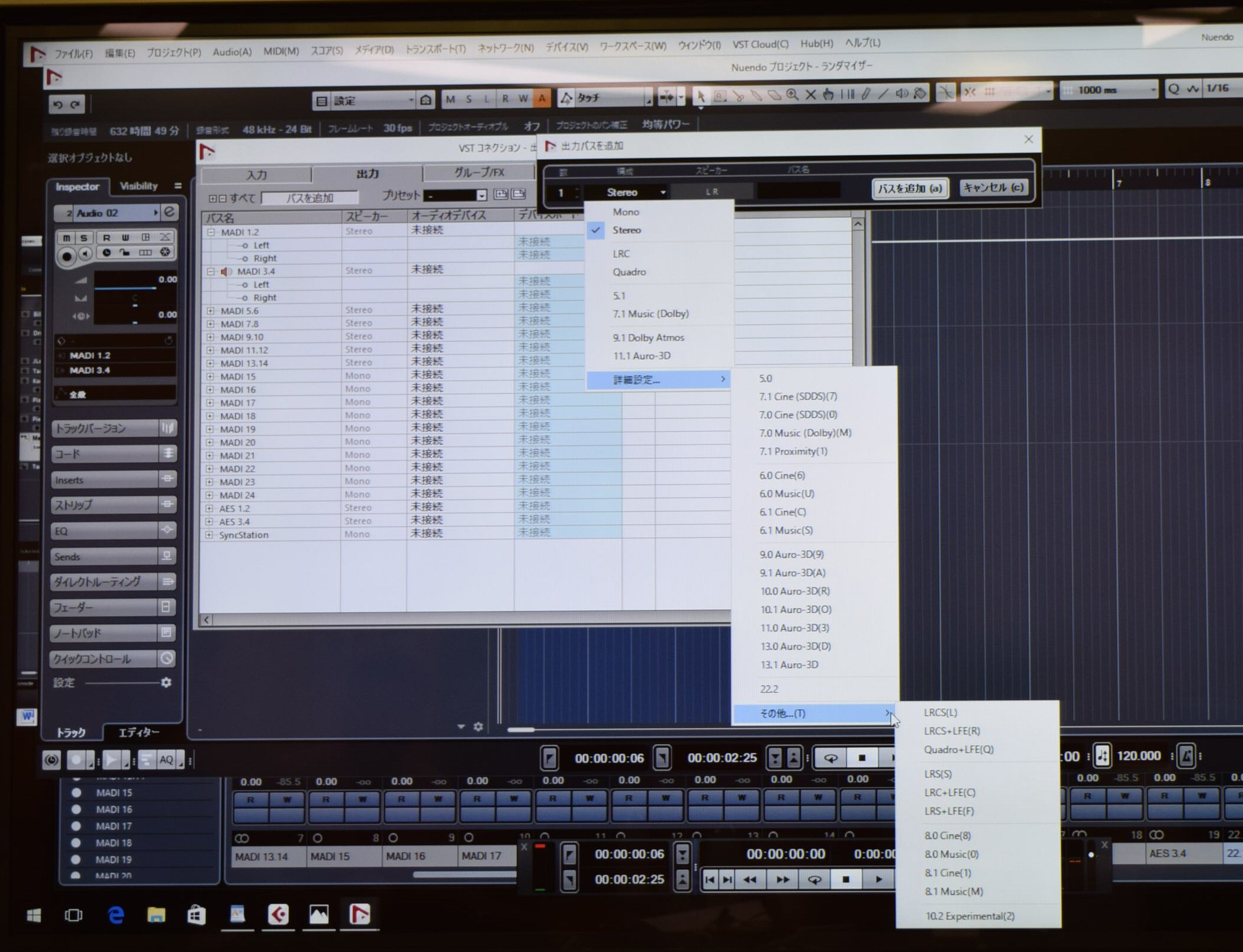
Task: Expand the AES 1.2 bus row
Action: [210, 509]
